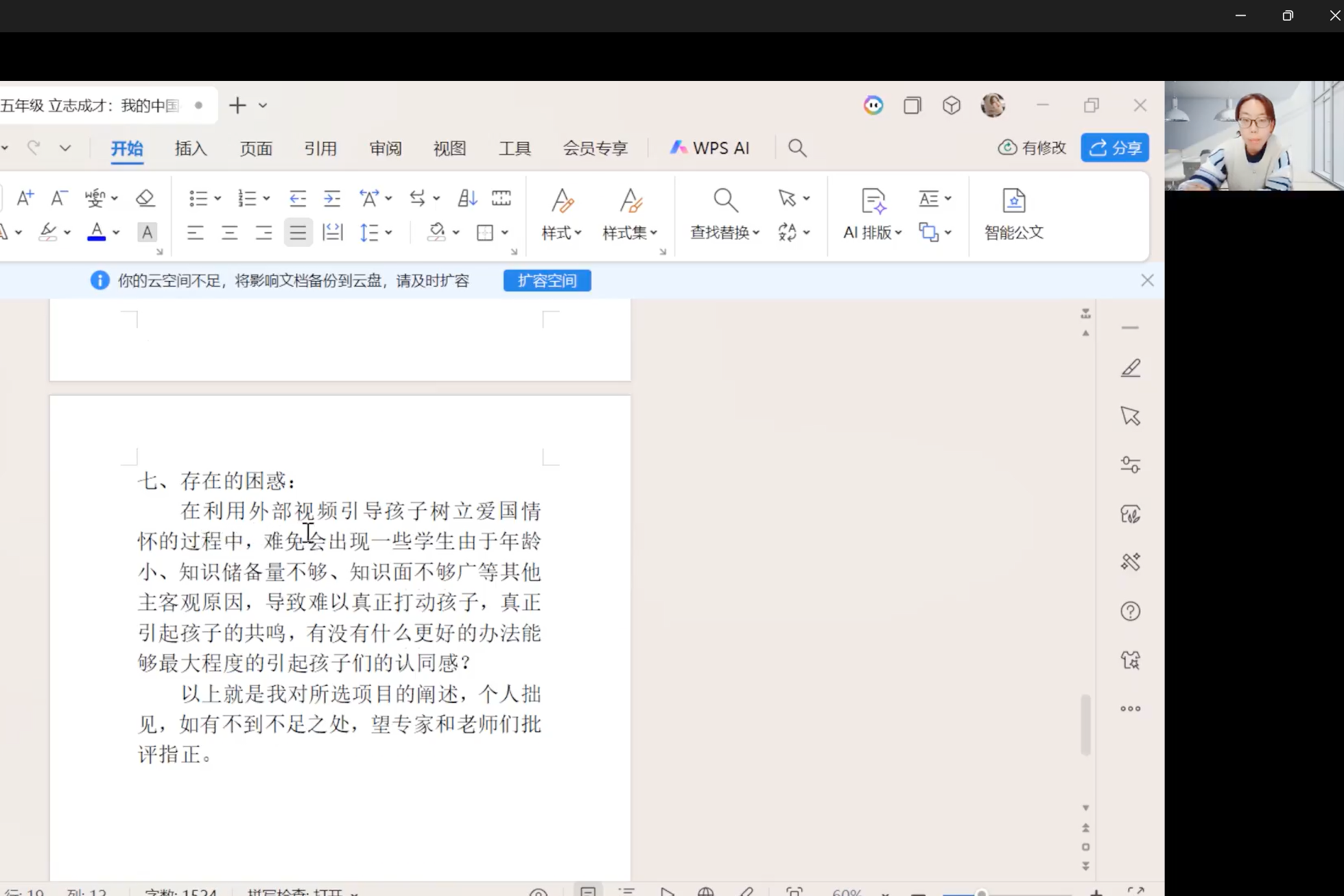Viewport: 1344px width, 896px height.
Task: Toggle distributed justify alignment
Action: 332,232
